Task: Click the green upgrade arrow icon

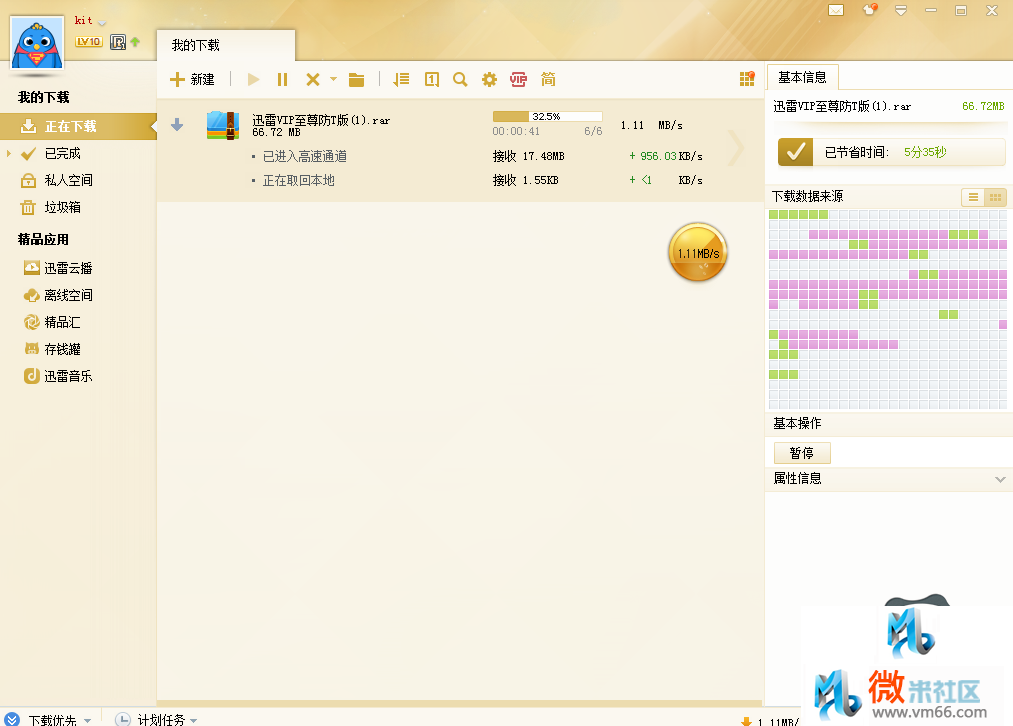Action: 135,42
